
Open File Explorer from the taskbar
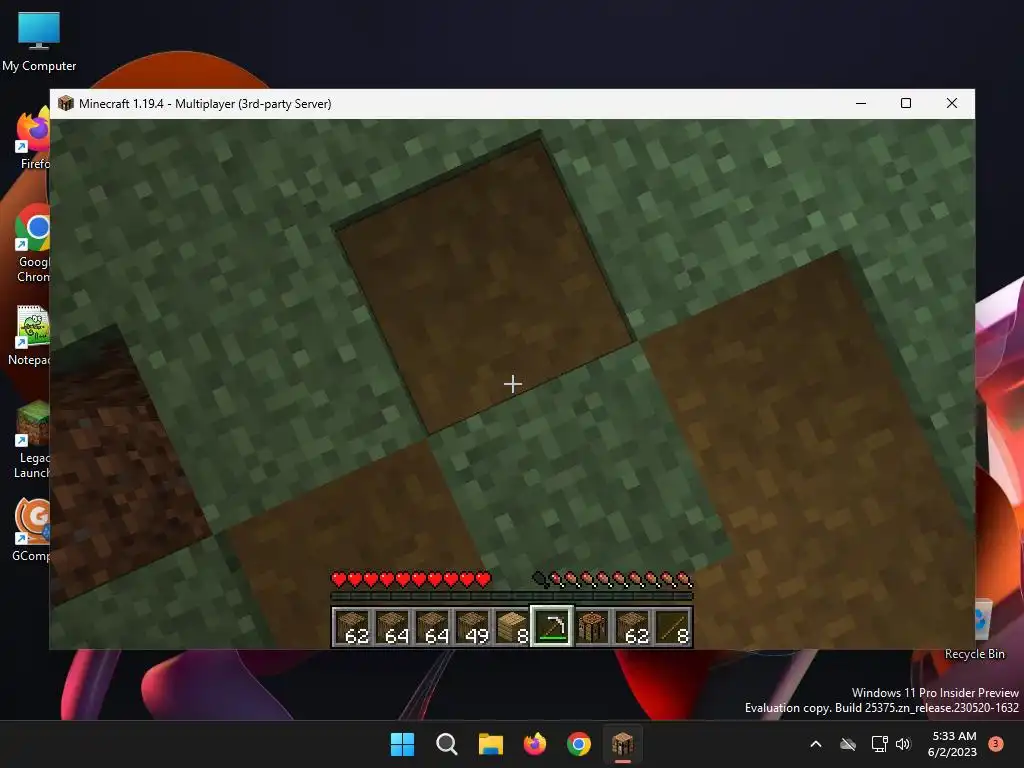coord(490,744)
